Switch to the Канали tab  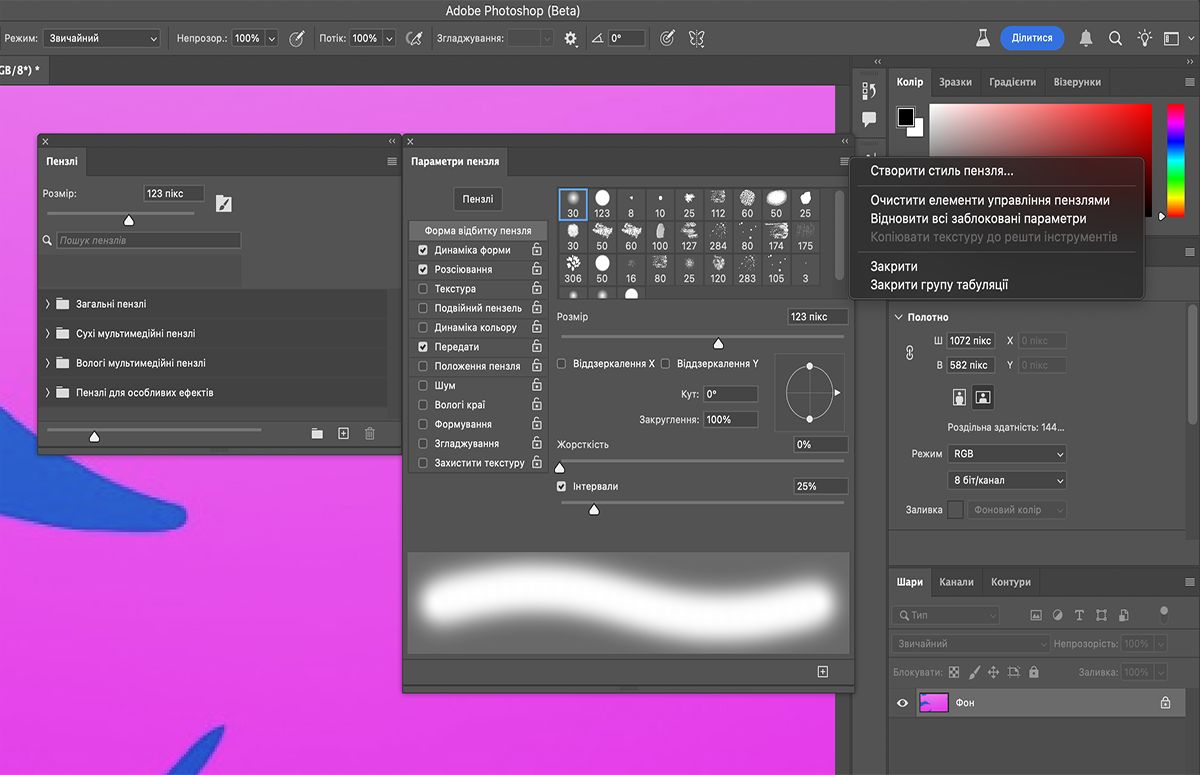coord(956,582)
